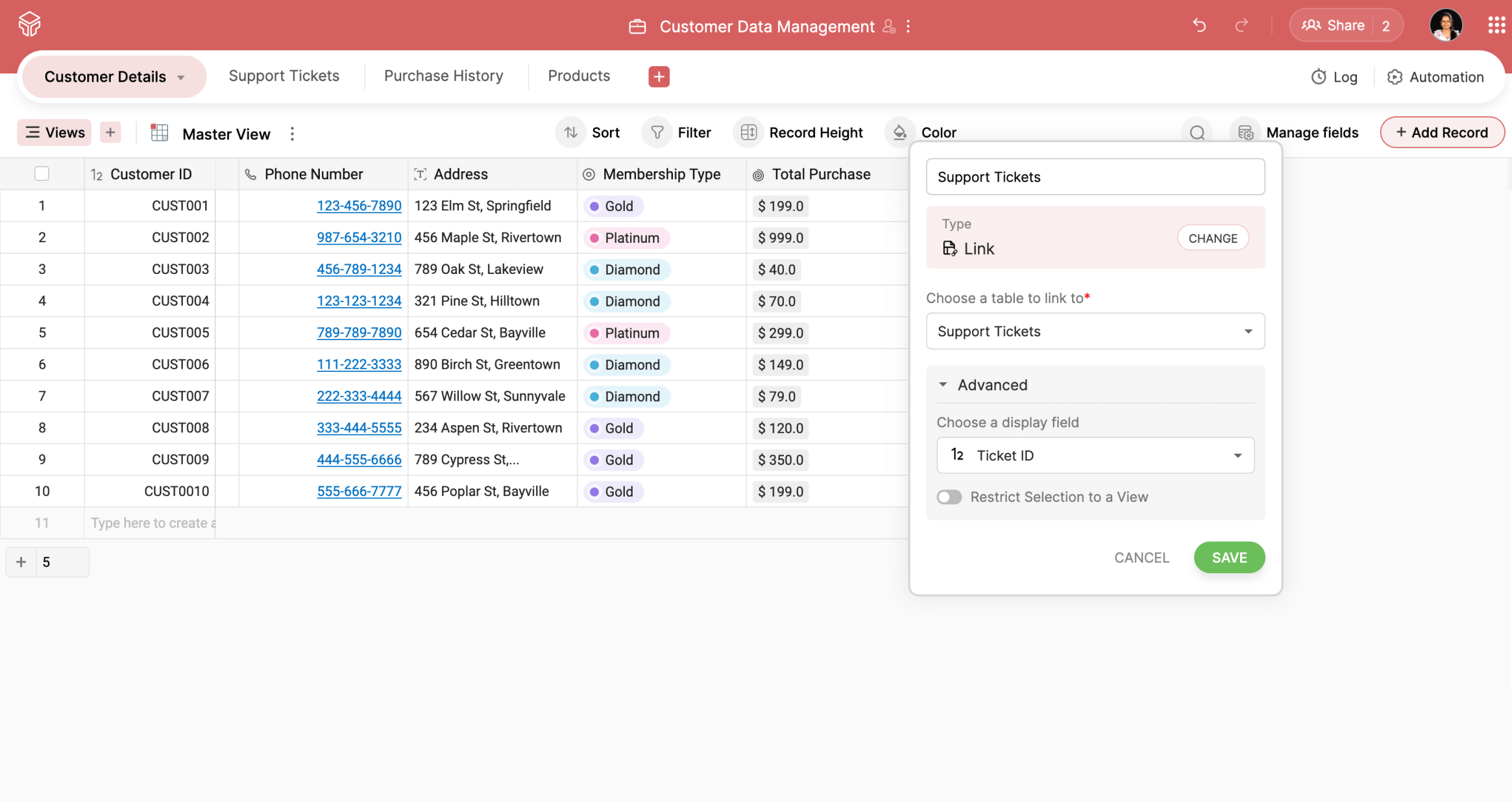Click the Master View grid icon
Viewport: 1512px width, 801px height.
coord(160,133)
